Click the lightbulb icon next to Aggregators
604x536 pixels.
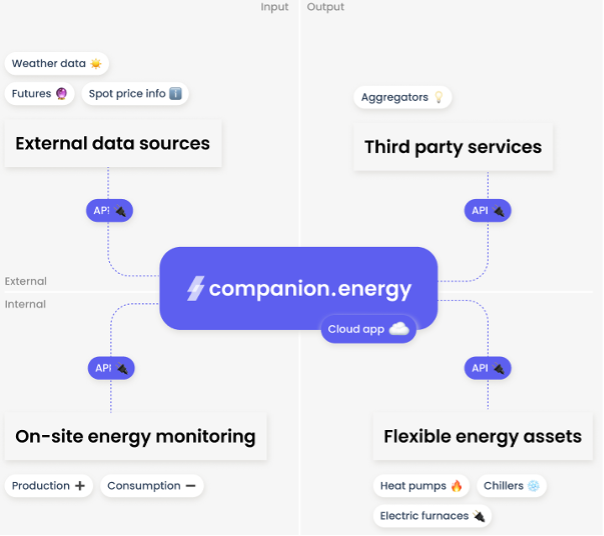tap(437, 97)
